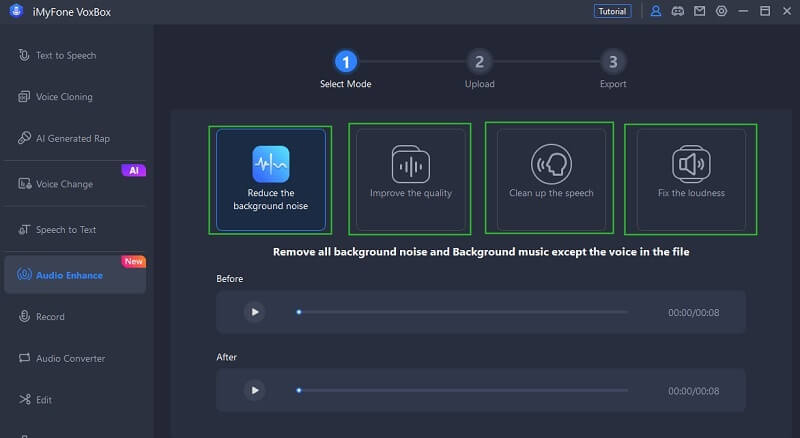Click the 'Remove all background noise' description text

click(x=481, y=252)
